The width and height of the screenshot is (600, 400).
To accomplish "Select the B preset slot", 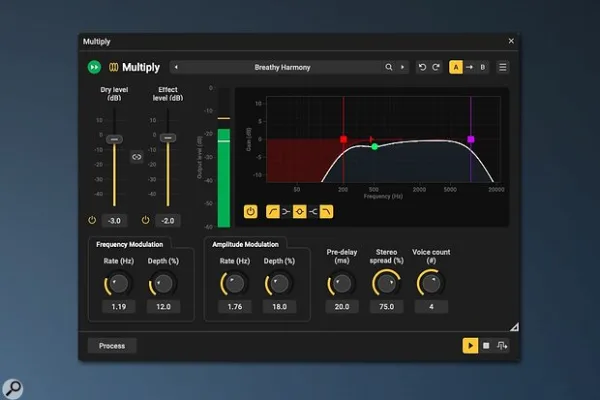I will coord(483,67).
